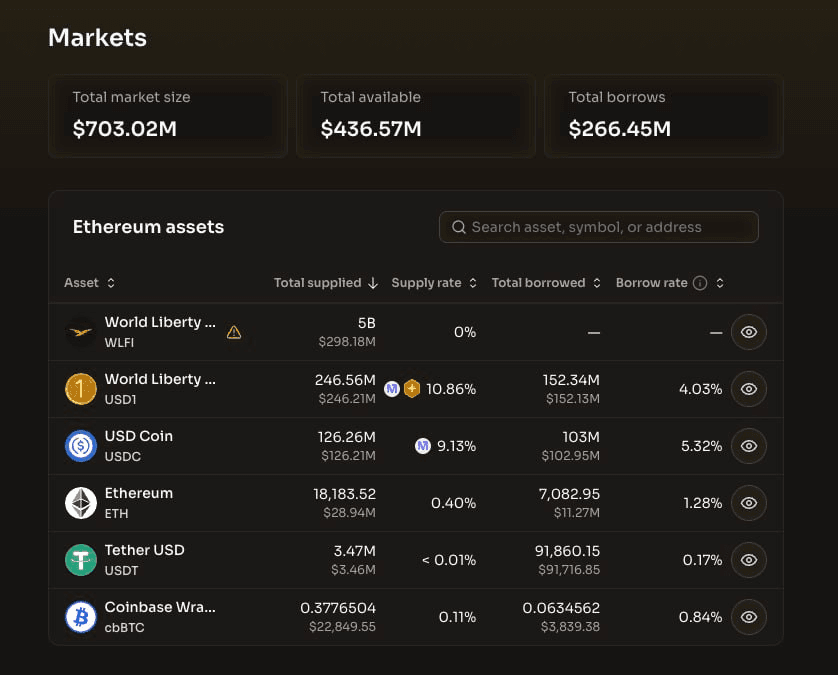Click the 10.86% supply rate value
The width and height of the screenshot is (838, 675).
451,389
